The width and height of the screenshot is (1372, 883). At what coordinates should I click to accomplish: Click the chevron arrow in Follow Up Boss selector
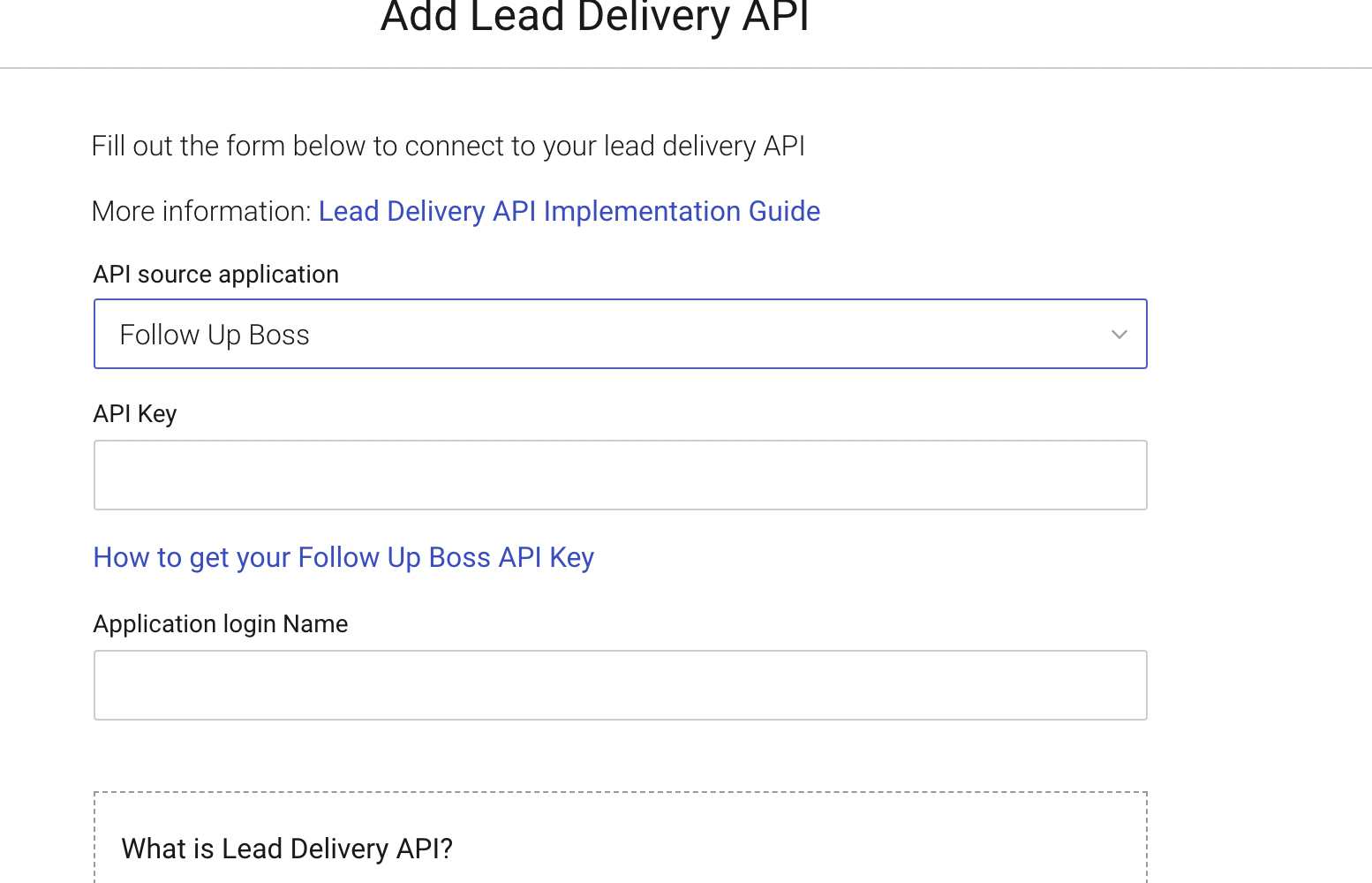(x=1119, y=335)
